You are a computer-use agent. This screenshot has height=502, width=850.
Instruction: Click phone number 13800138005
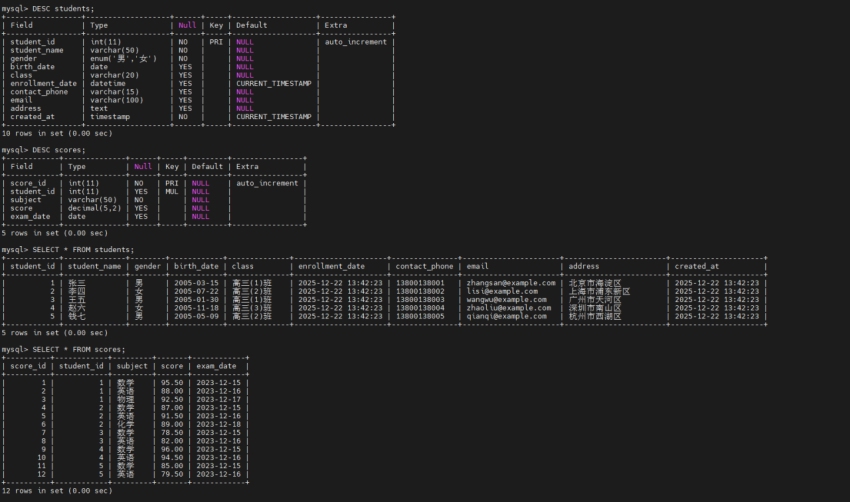tap(420, 316)
